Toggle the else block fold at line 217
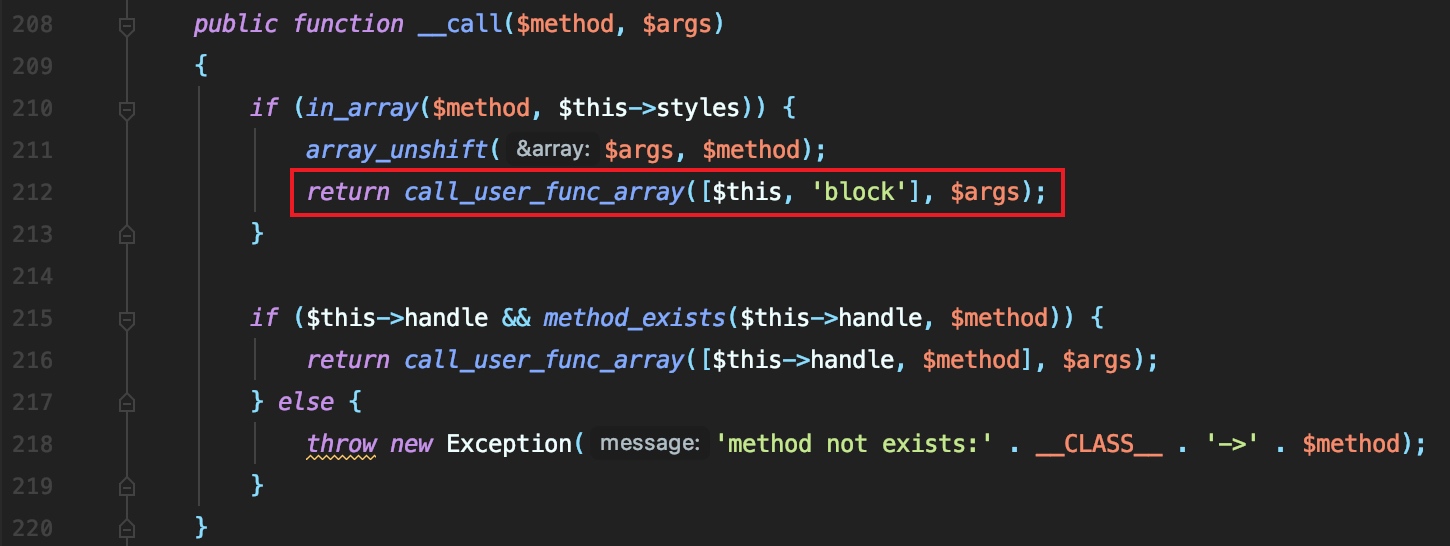Viewport: 1450px width, 546px height. coord(126,402)
